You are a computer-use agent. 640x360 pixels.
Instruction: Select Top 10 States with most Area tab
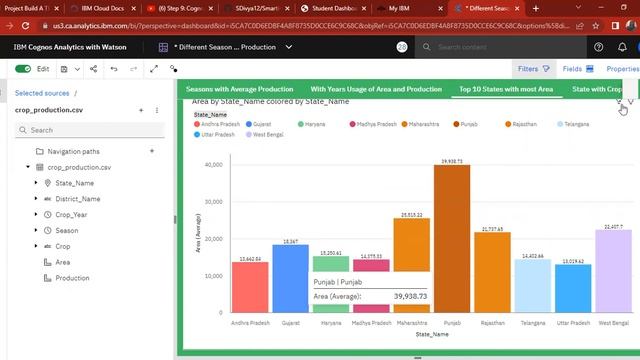point(506,89)
